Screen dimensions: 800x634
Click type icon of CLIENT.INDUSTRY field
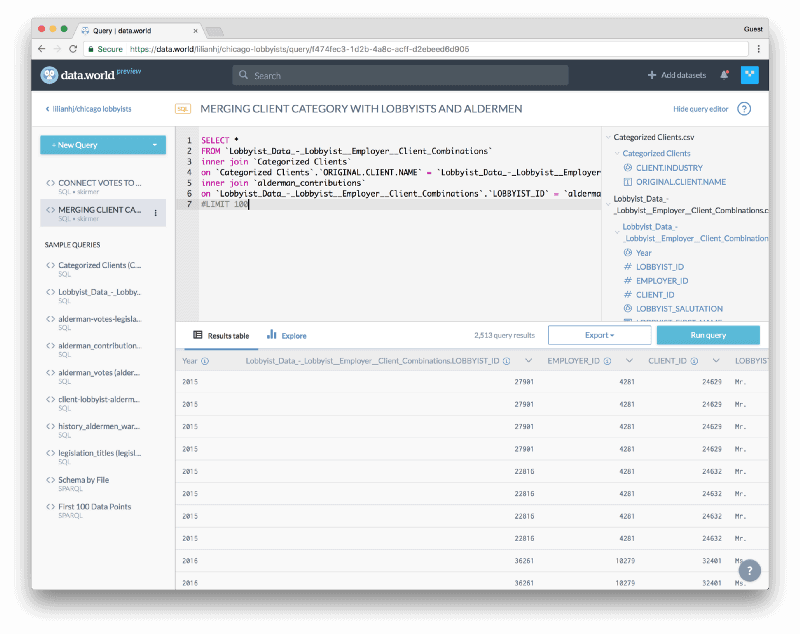(x=628, y=168)
